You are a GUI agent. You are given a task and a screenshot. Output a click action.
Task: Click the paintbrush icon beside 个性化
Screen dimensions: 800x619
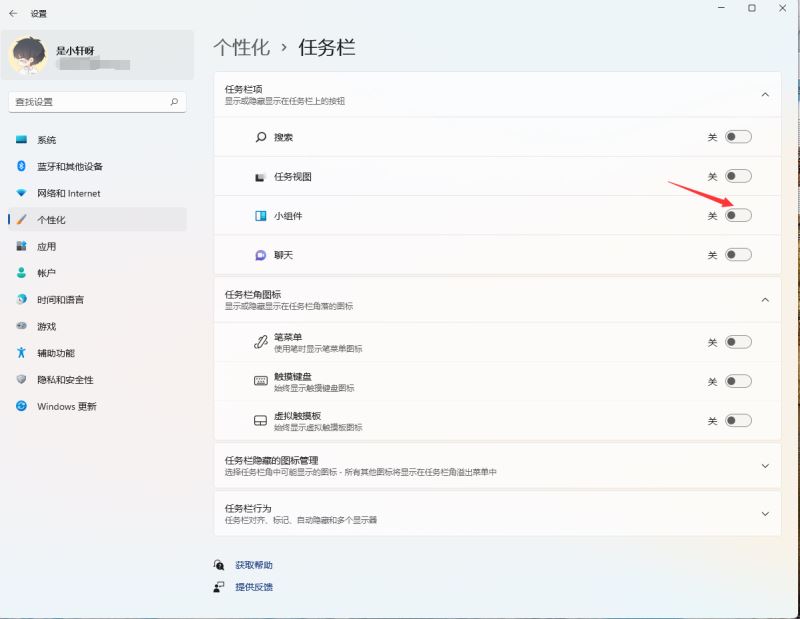[x=21, y=219]
